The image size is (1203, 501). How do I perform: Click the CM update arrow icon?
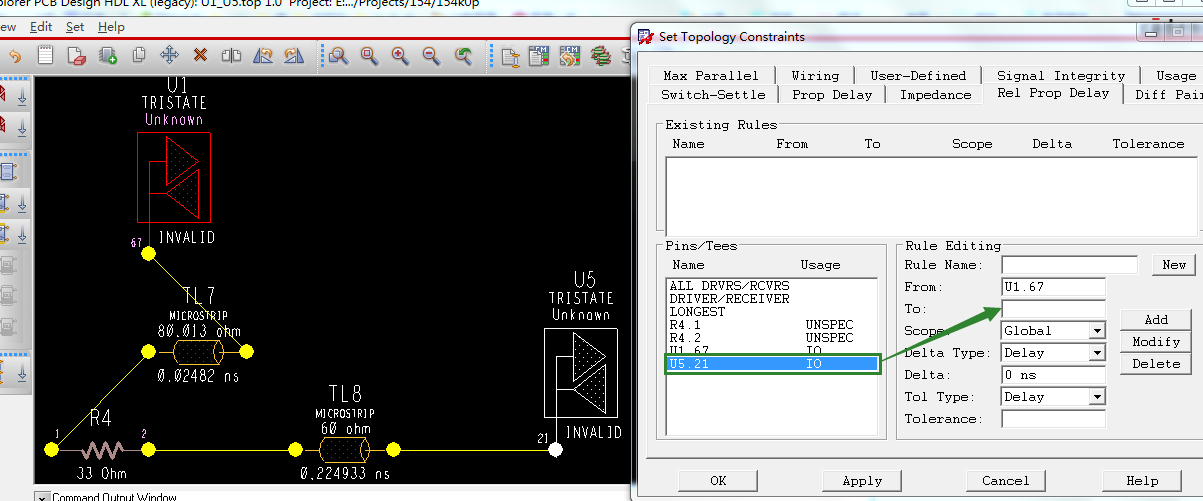click(x=570, y=56)
